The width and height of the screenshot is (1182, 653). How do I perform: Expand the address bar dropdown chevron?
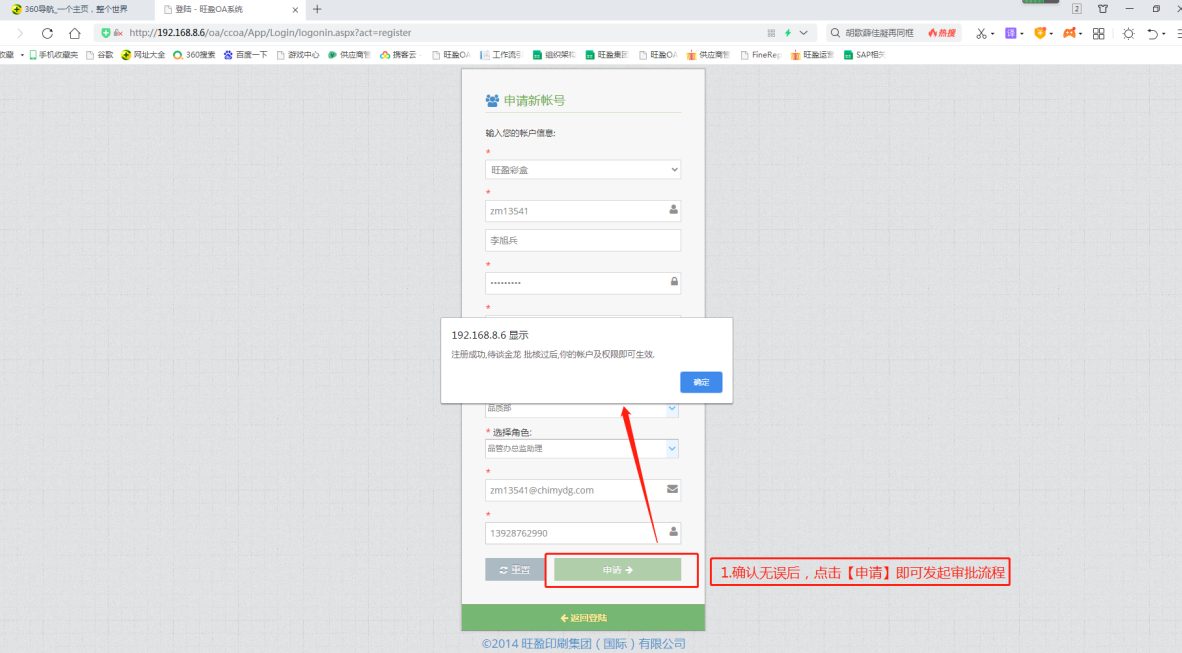(804, 33)
